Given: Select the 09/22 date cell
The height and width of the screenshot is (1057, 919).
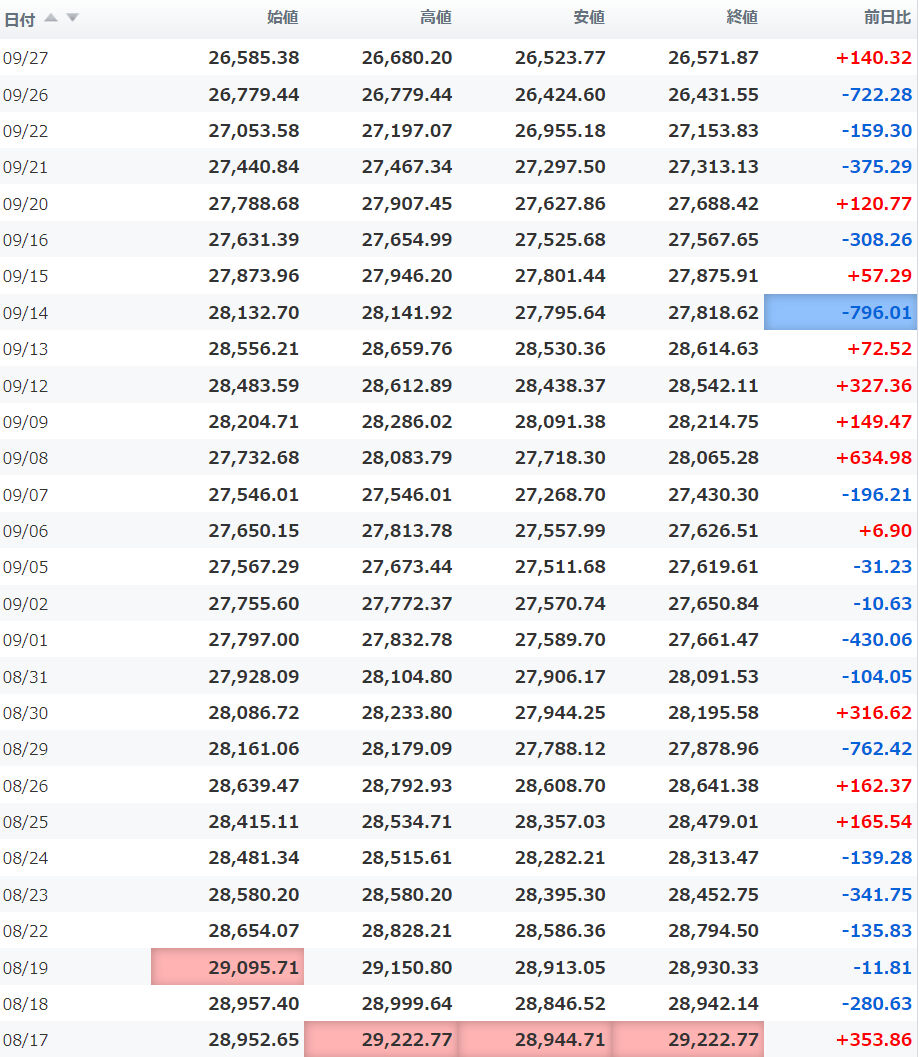Looking at the screenshot, I should [x=26, y=131].
